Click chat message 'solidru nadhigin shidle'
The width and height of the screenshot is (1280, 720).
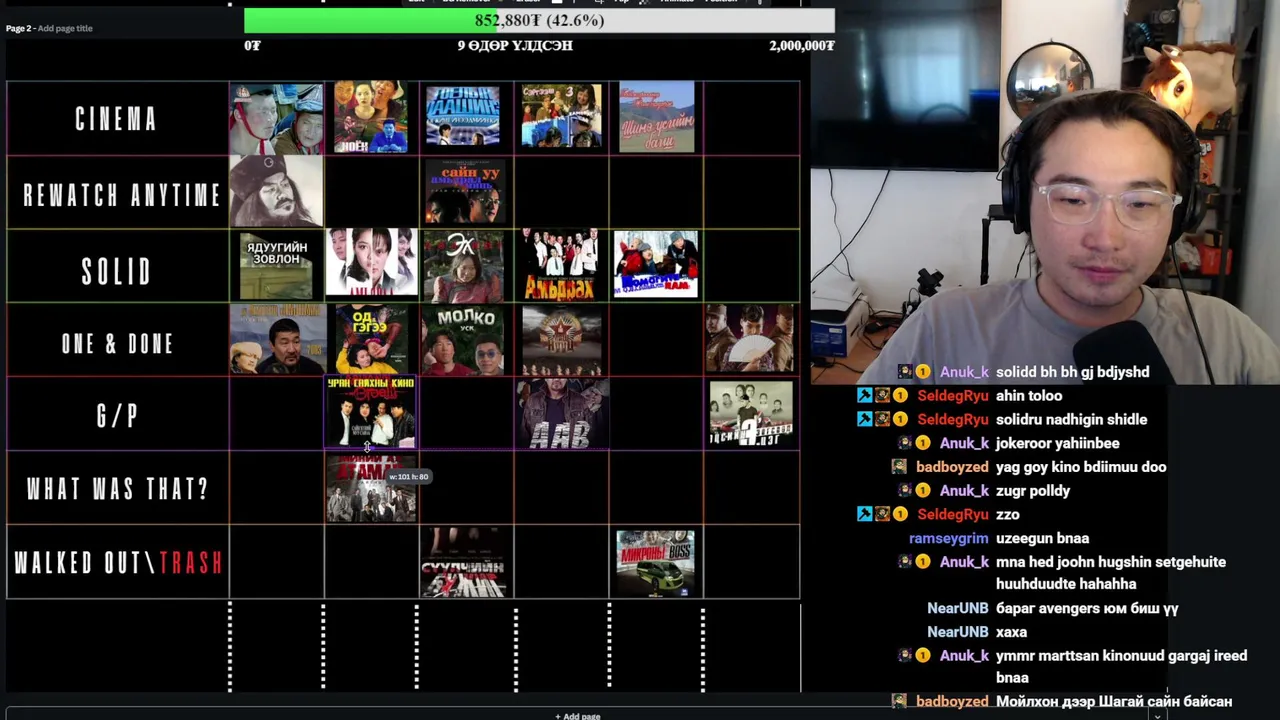[x=1071, y=420]
